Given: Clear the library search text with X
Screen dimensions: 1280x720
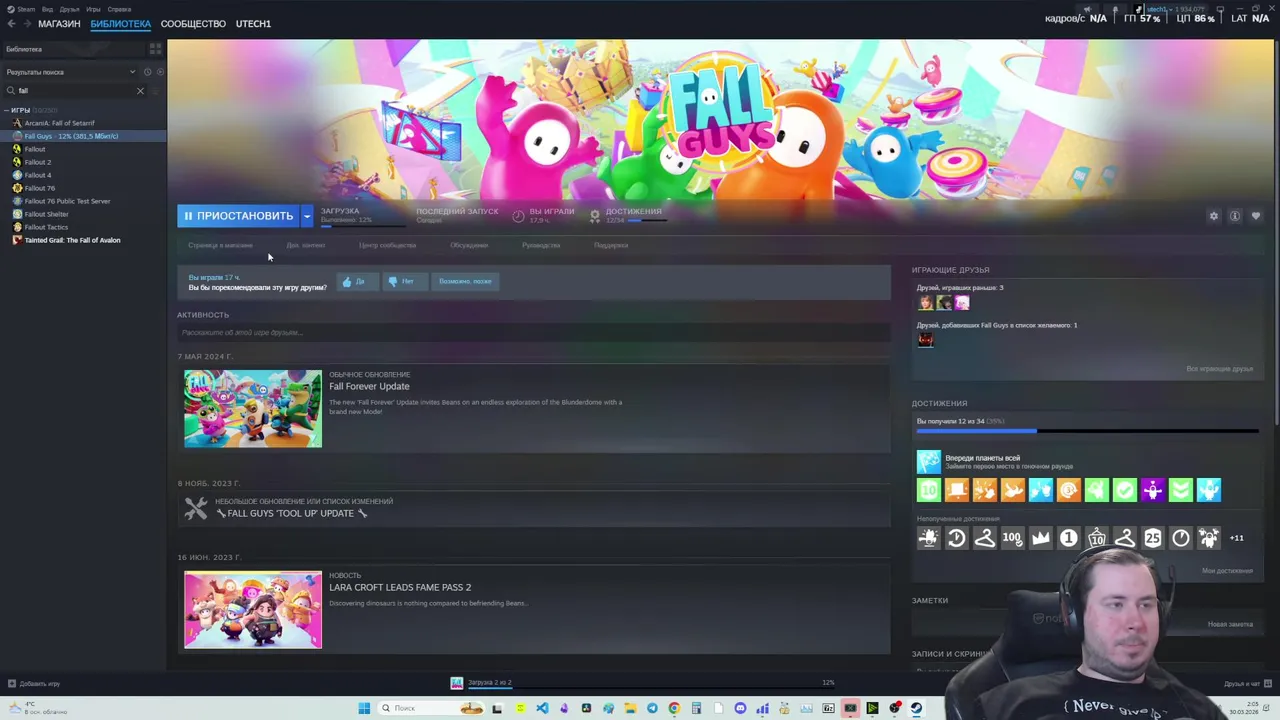Looking at the screenshot, I should click(140, 91).
